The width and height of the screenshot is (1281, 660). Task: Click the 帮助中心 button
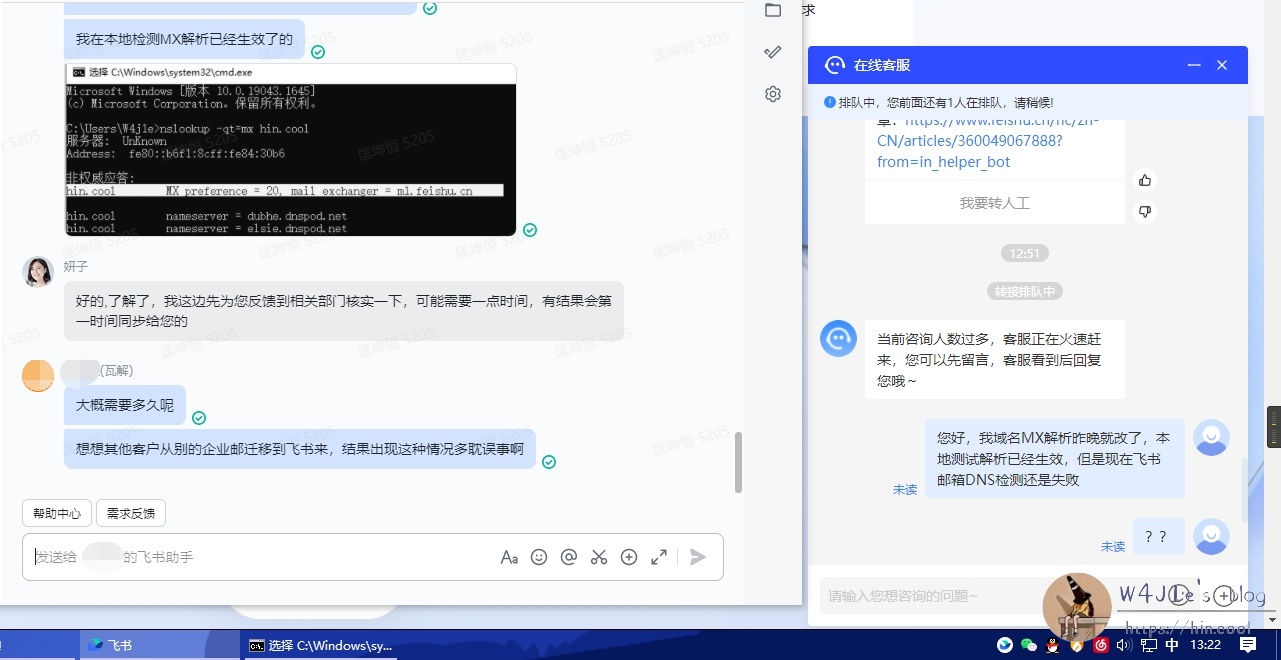tap(57, 513)
